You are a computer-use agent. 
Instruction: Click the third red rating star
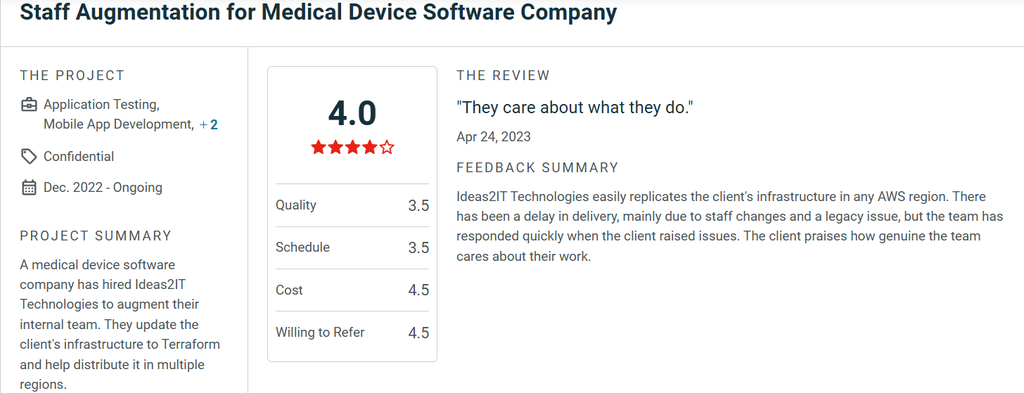tap(353, 147)
